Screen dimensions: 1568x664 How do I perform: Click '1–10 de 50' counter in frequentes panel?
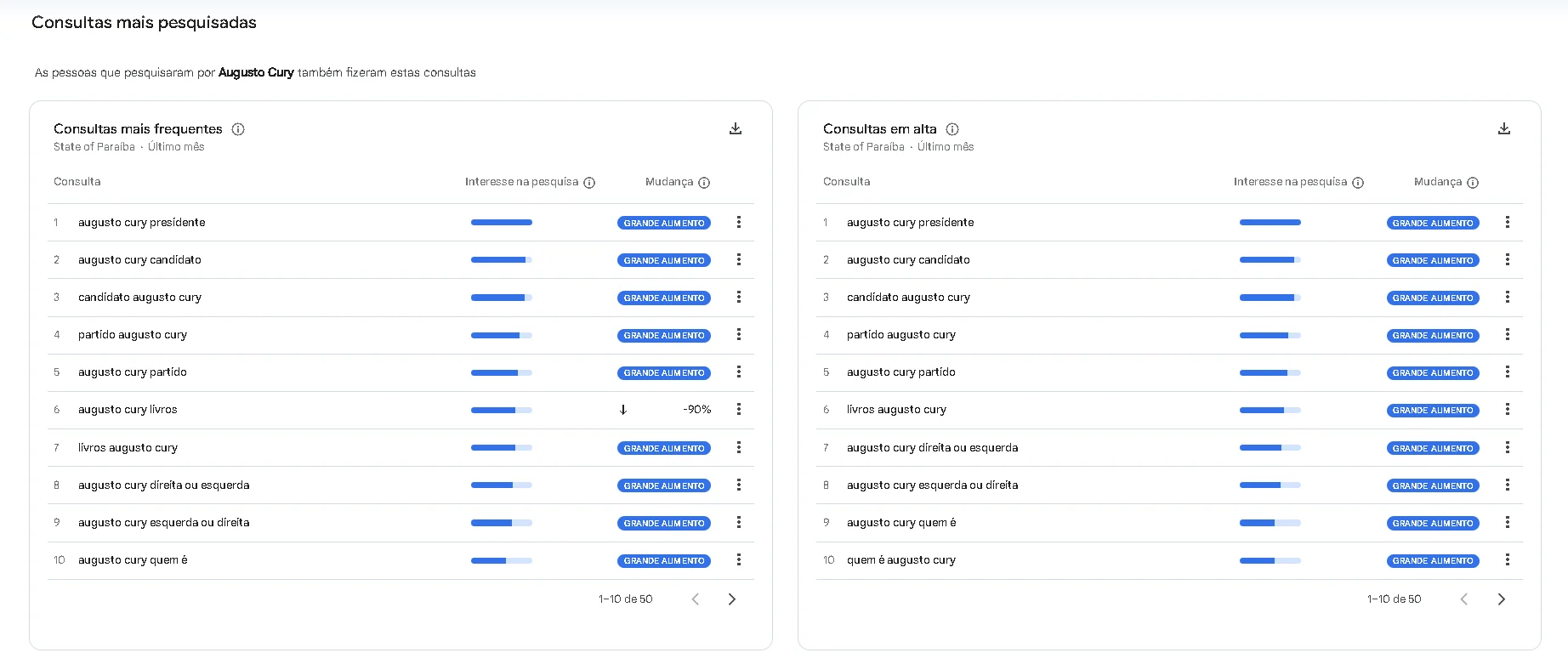(626, 599)
